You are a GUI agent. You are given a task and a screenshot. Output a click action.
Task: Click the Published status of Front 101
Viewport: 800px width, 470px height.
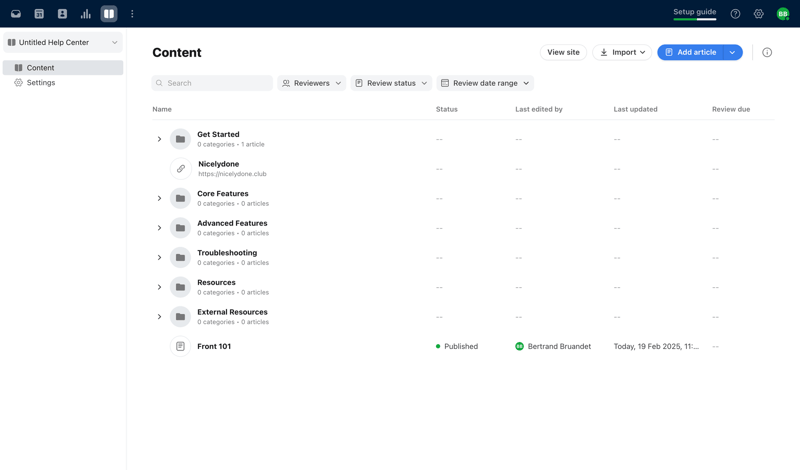[x=457, y=346]
